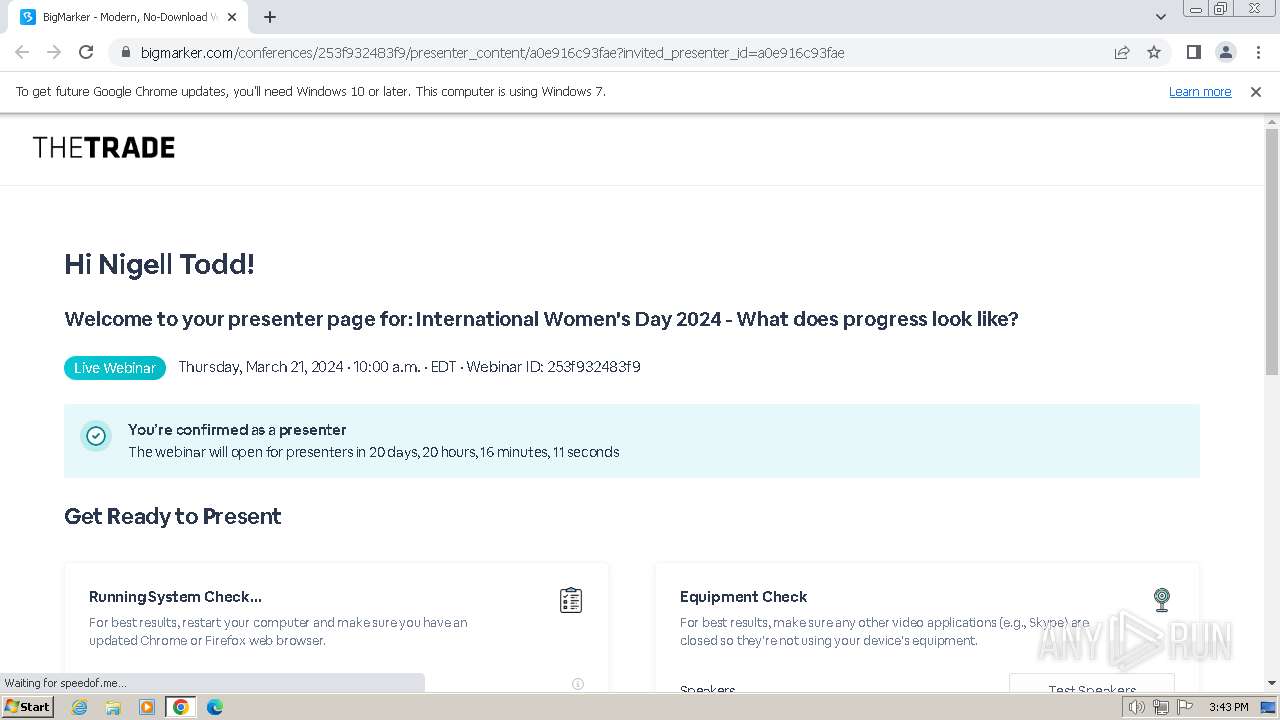1280x720 pixels.
Task: Click THE TRADE logo
Action: tap(104, 148)
